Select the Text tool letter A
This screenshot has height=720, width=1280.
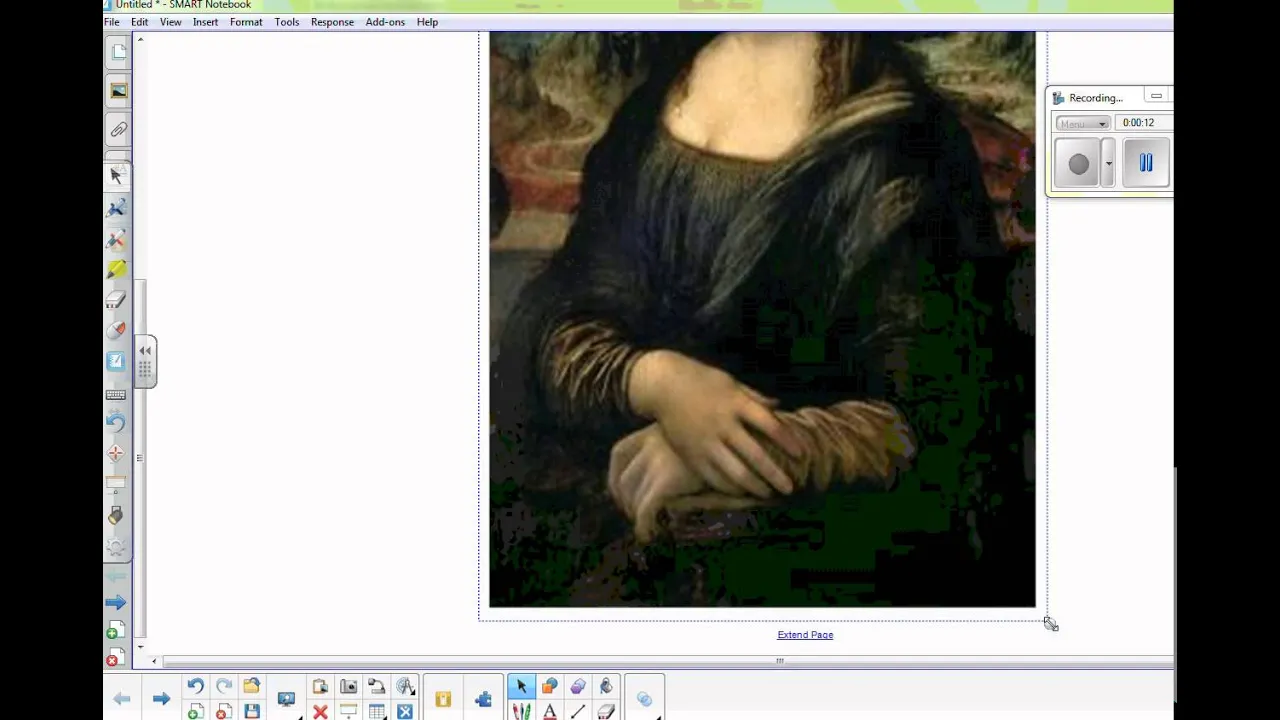coord(549,712)
